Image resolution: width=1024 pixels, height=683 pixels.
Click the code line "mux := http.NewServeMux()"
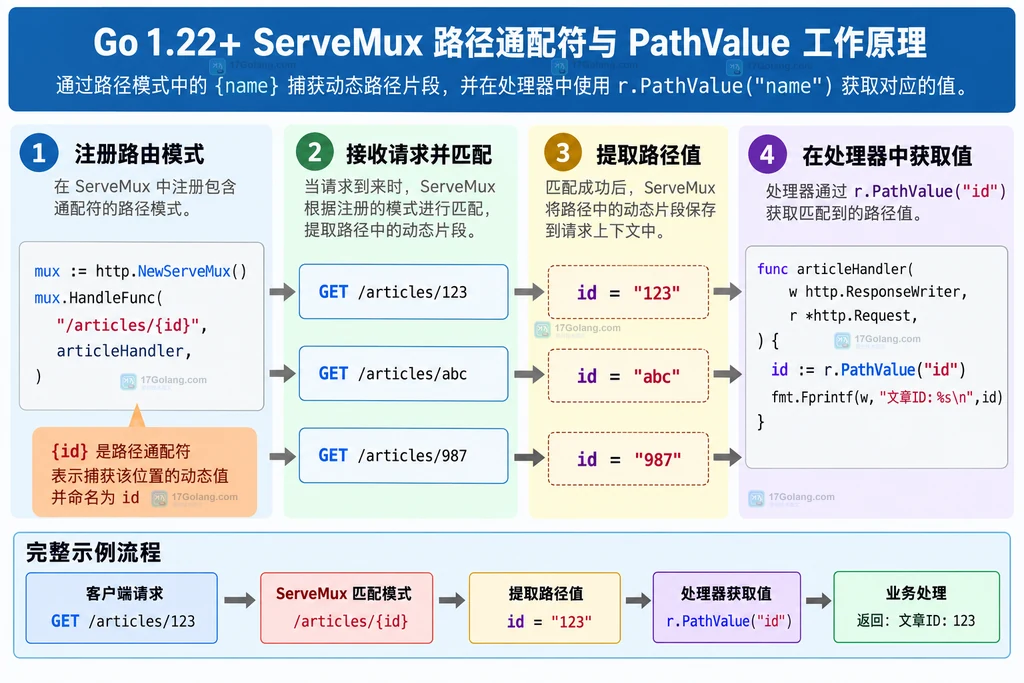pos(140,271)
